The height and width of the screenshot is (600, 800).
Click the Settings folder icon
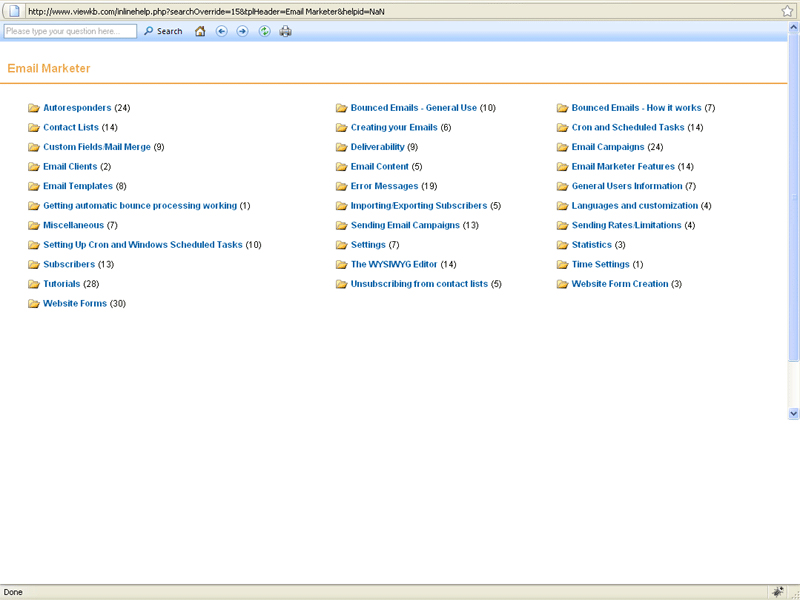tap(341, 244)
